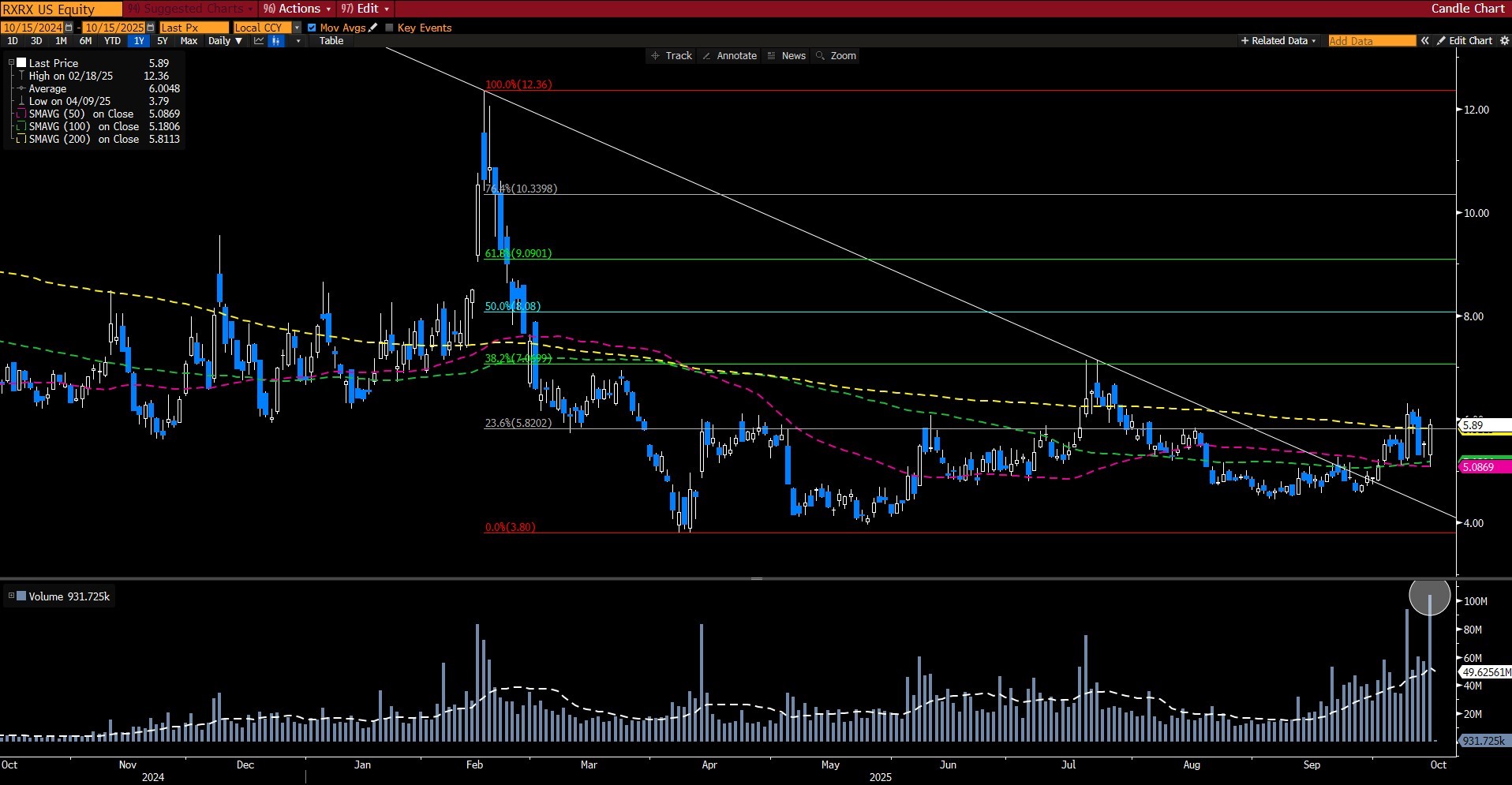The height and width of the screenshot is (785, 1512).
Task: Enable the Key Events checkbox
Action: click(x=389, y=28)
